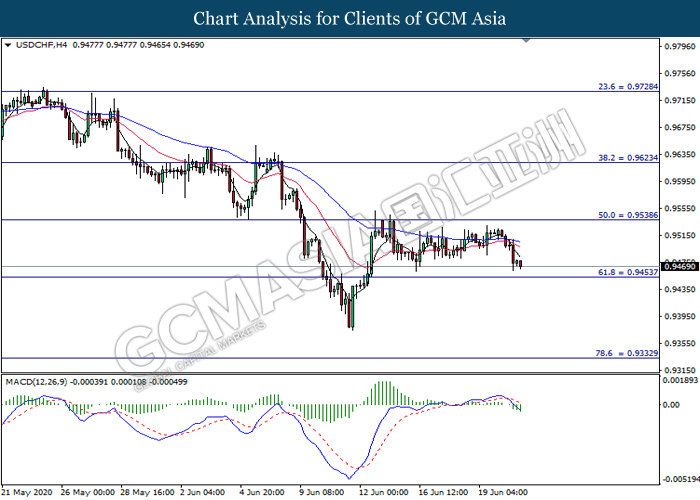The image size is (700, 500).
Task: Select the chart shift triangle marker
Action: point(526,41)
